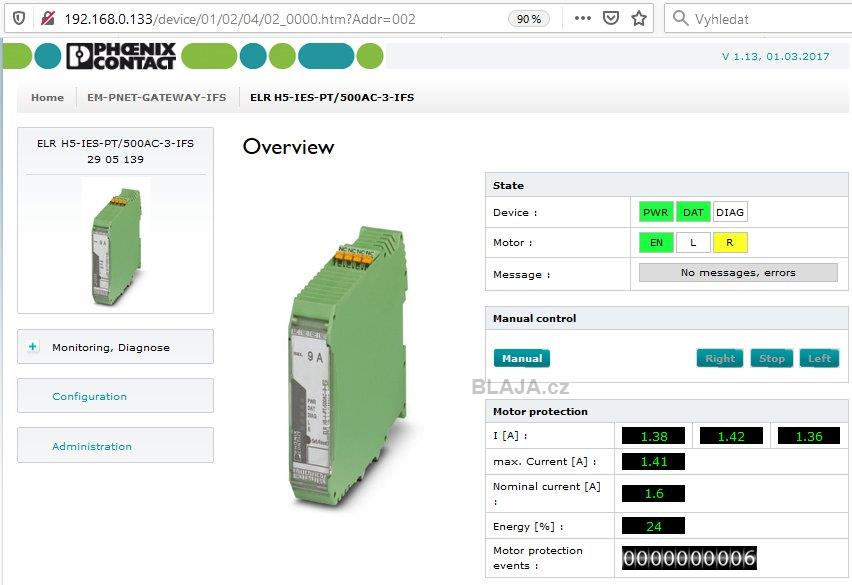Click the Motor protection panel header
This screenshot has height=585, width=852.
pyautogui.click(x=667, y=411)
